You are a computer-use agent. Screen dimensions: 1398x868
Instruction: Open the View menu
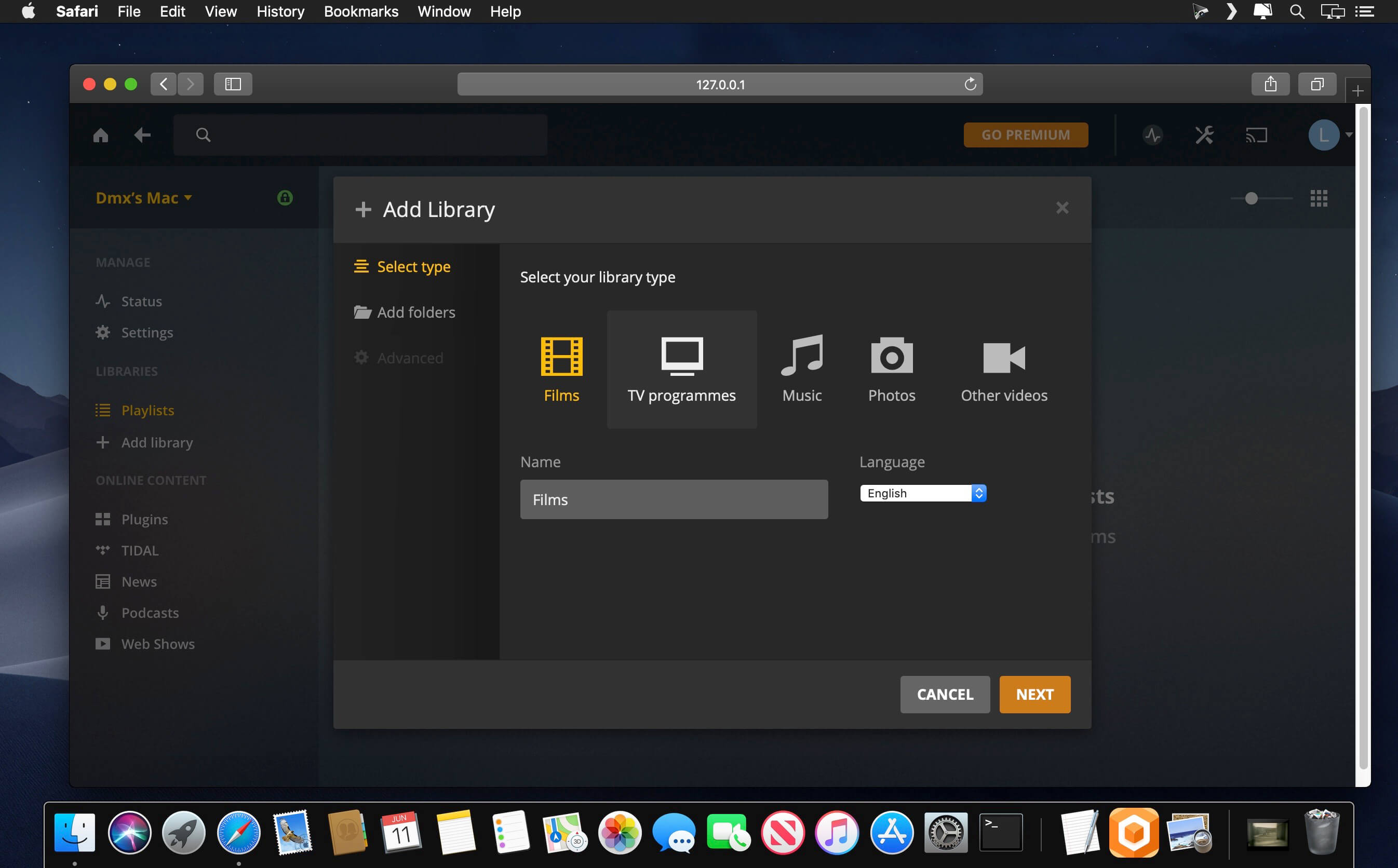click(x=221, y=11)
